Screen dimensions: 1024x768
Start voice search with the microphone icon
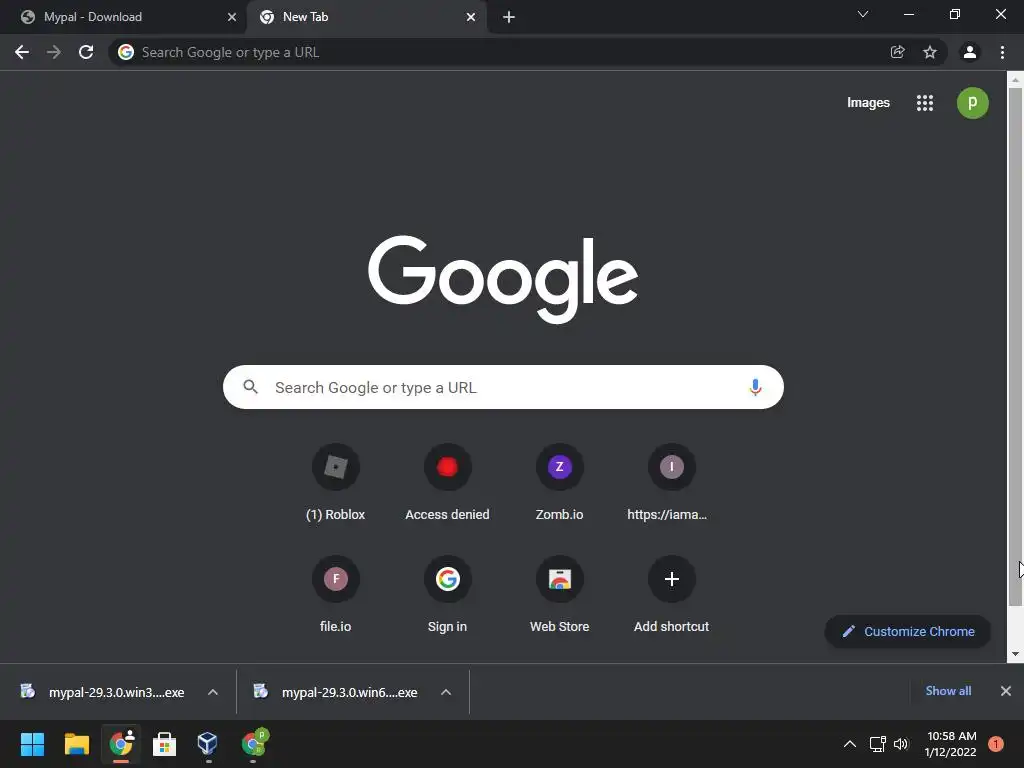(756, 387)
